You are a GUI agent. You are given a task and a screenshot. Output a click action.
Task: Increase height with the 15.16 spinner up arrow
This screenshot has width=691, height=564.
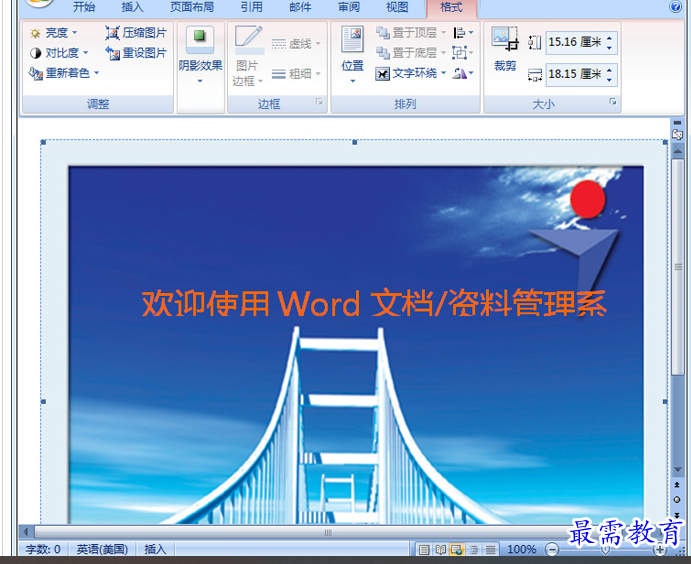point(610,38)
